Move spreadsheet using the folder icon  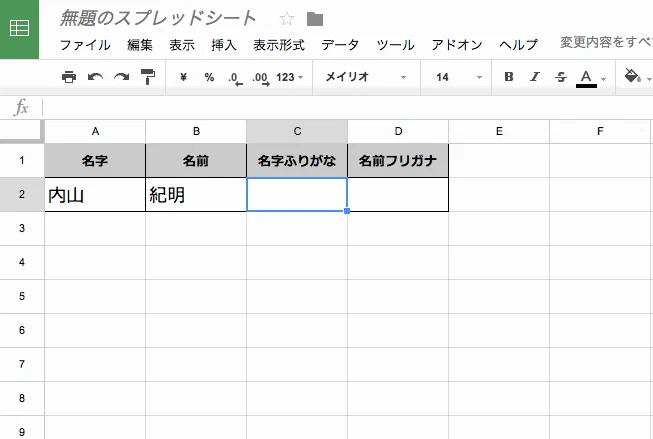pyautogui.click(x=315, y=19)
